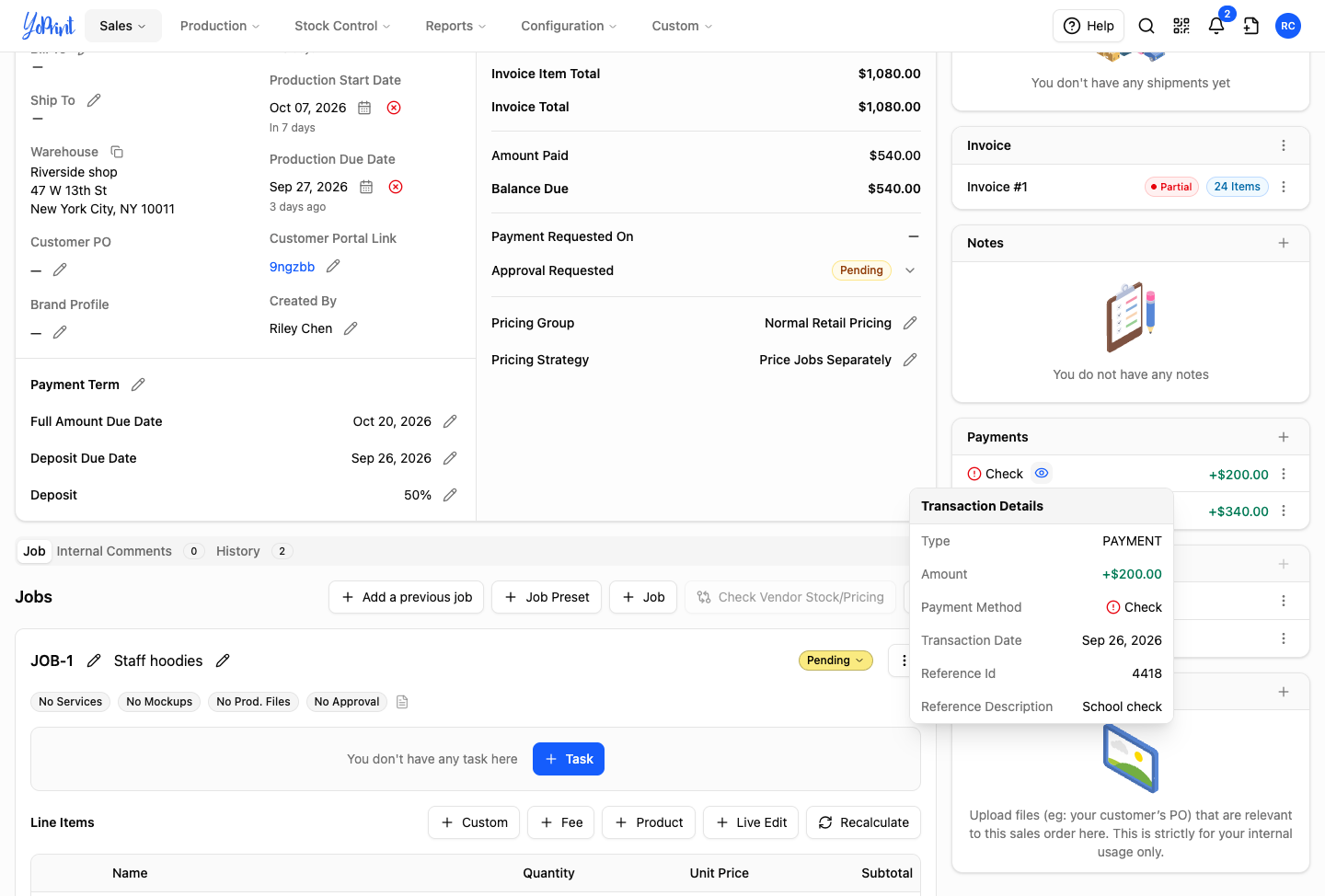Edit the Ship To address
This screenshot has width=1325, height=896.
point(94,100)
